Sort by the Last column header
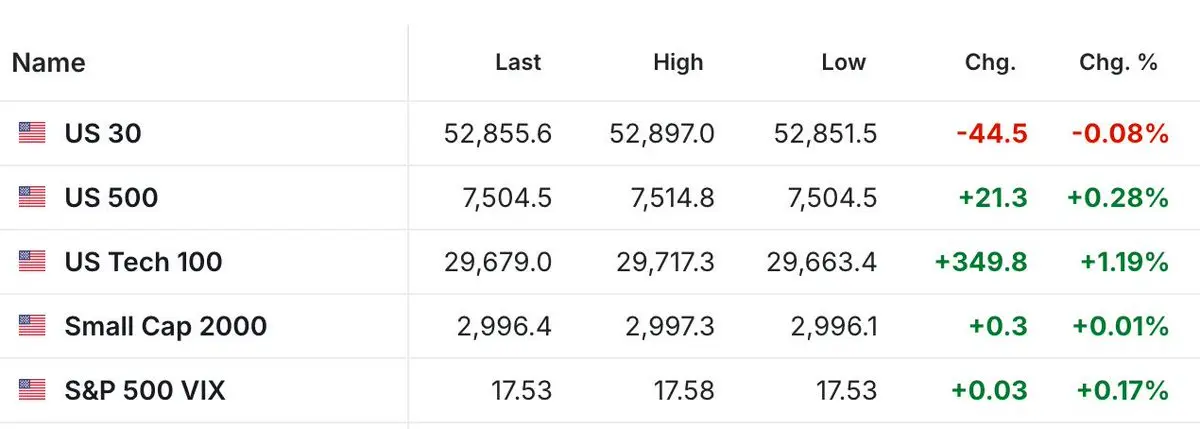The height and width of the screenshot is (429, 1200). coord(518,62)
